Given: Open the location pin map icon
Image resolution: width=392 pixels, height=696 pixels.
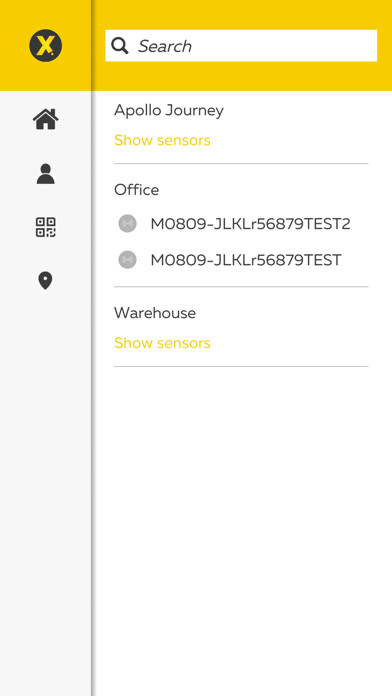Looking at the screenshot, I should tap(45, 281).
